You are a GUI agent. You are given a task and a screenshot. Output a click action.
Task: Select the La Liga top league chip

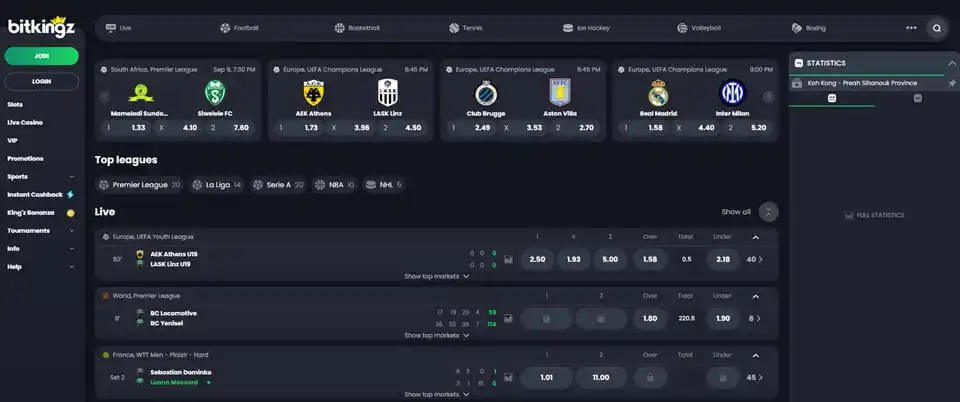(217, 185)
